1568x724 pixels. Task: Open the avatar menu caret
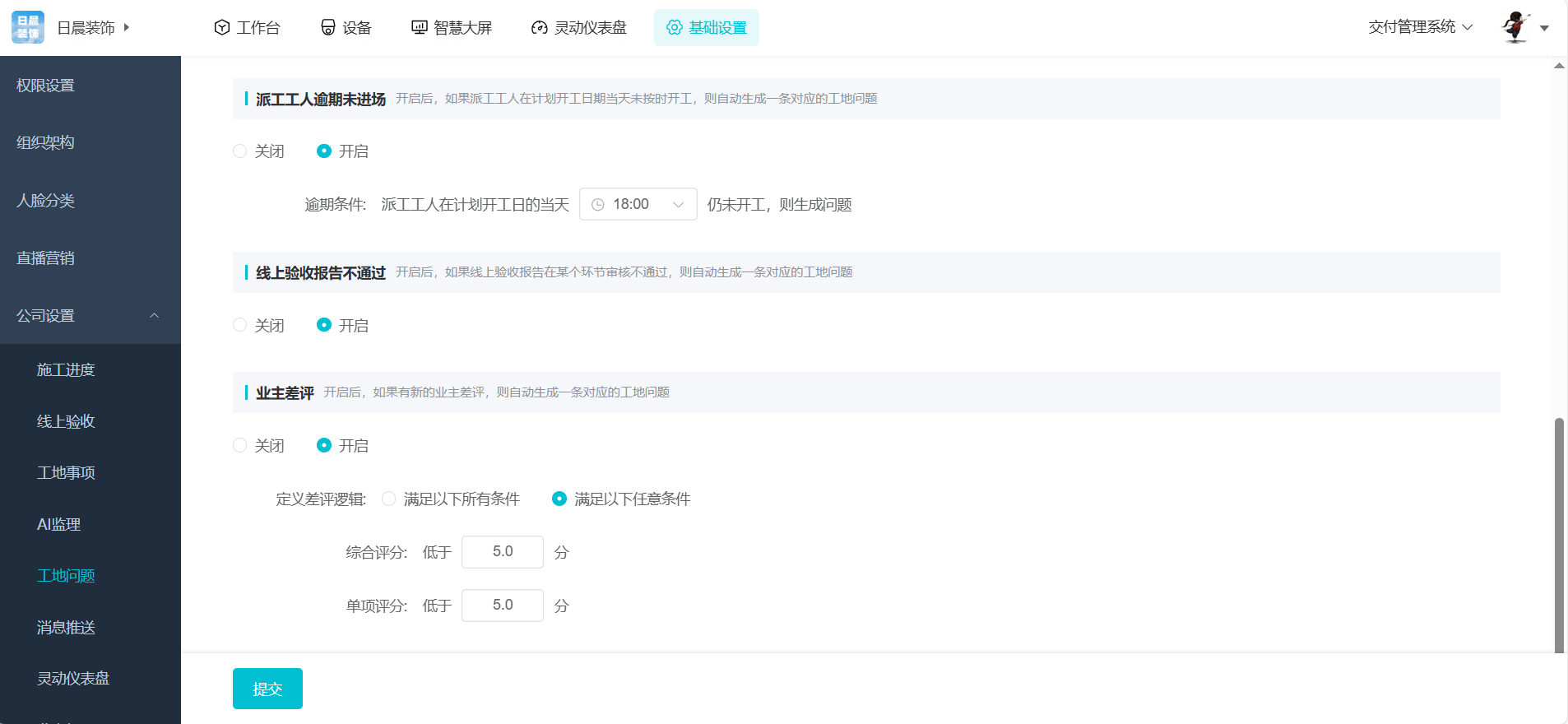(1544, 28)
